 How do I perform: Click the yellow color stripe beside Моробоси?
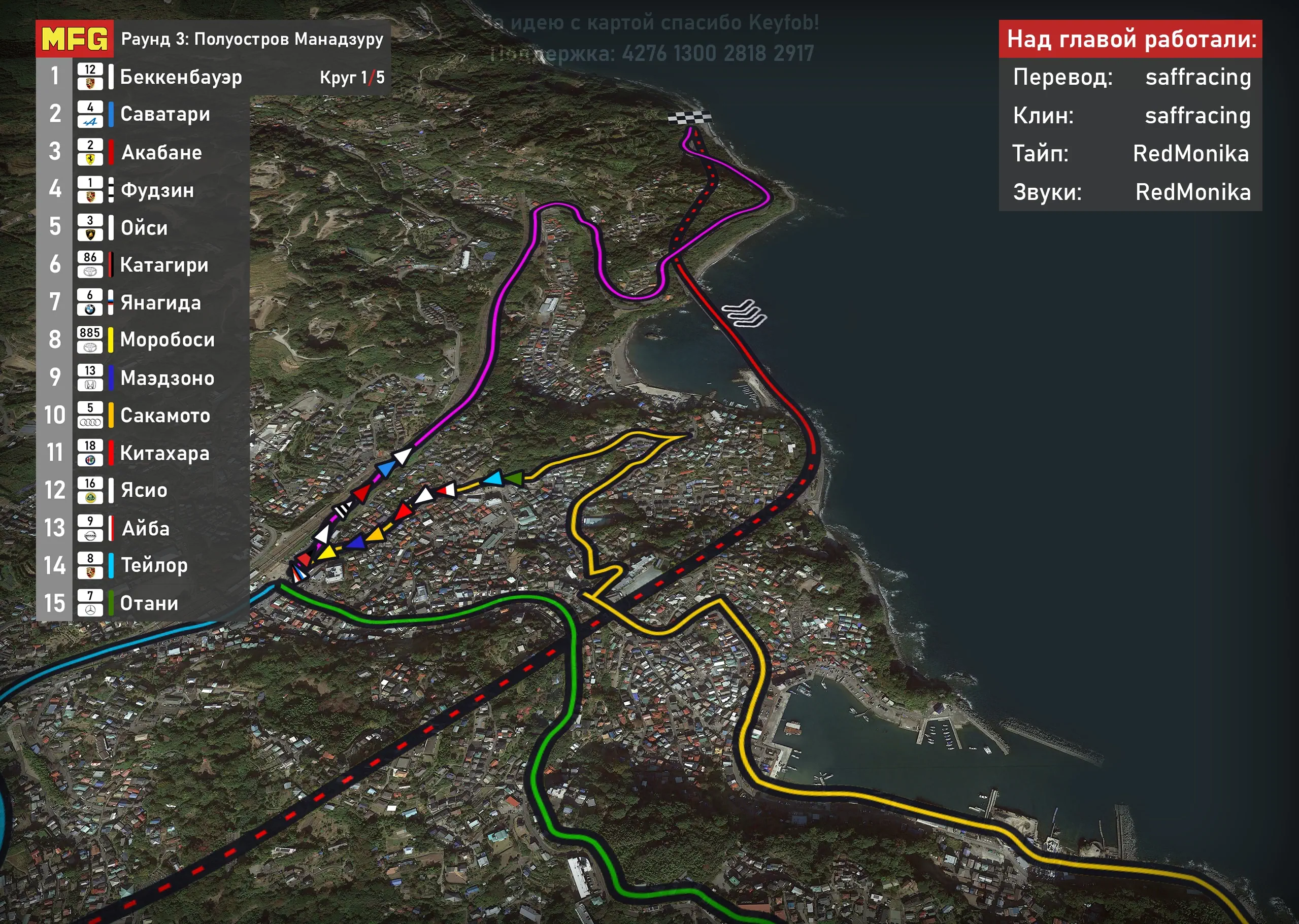tap(111, 339)
